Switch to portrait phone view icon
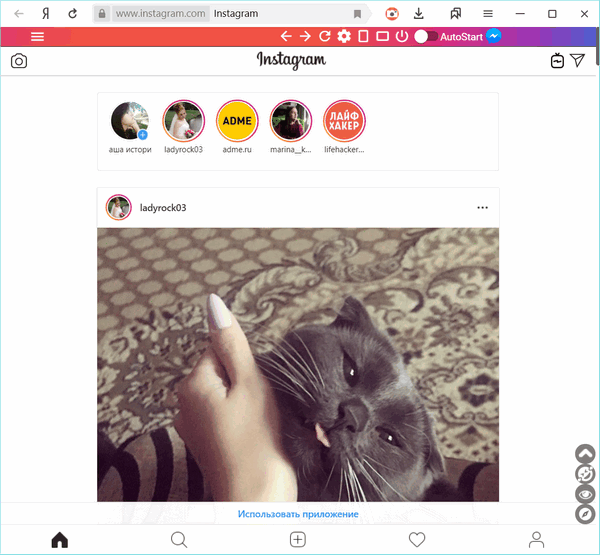The height and width of the screenshot is (555, 600). click(363, 36)
